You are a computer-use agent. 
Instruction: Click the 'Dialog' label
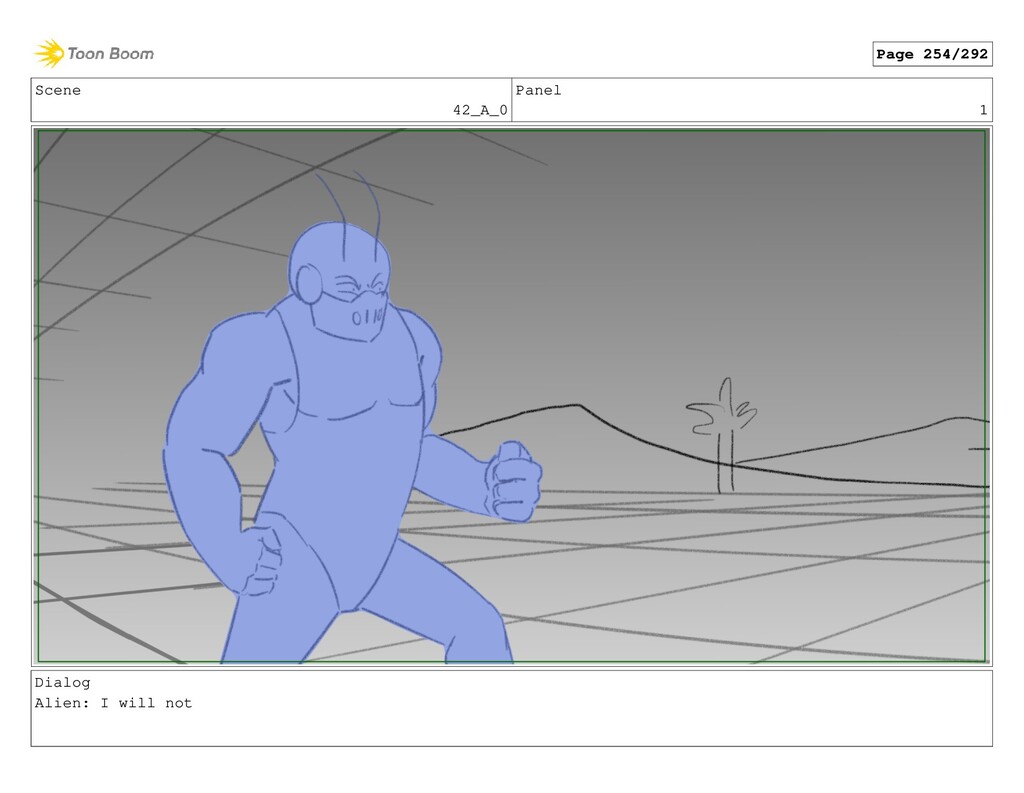pos(63,683)
